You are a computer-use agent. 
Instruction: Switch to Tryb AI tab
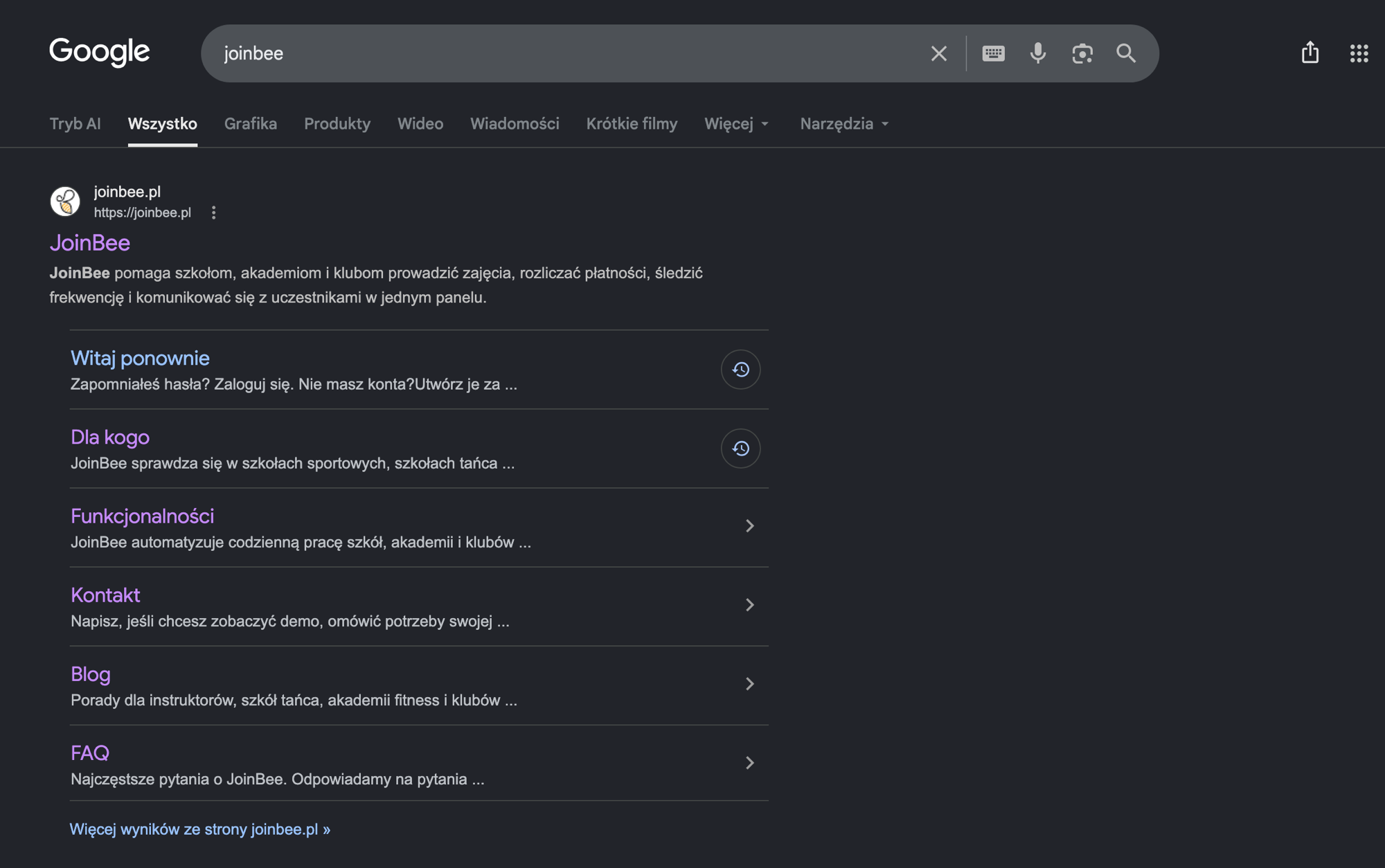coord(75,124)
